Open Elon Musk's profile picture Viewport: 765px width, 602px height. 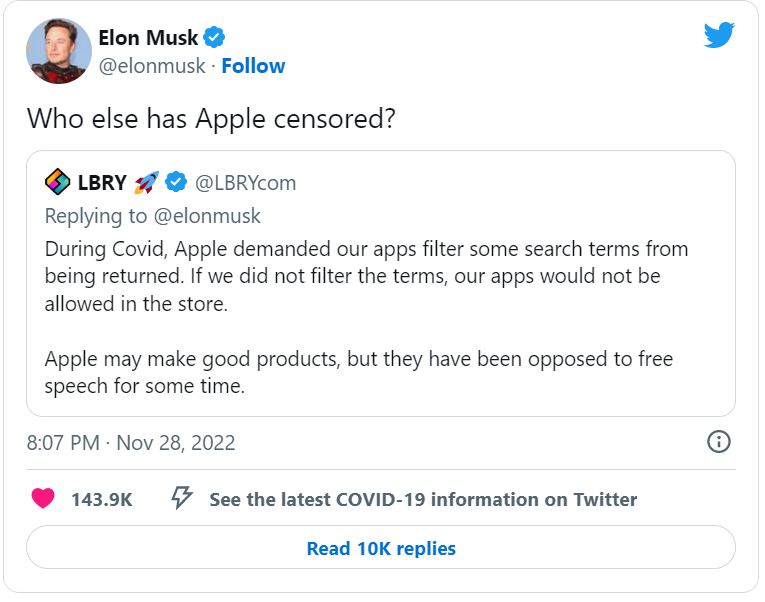[x=59, y=51]
